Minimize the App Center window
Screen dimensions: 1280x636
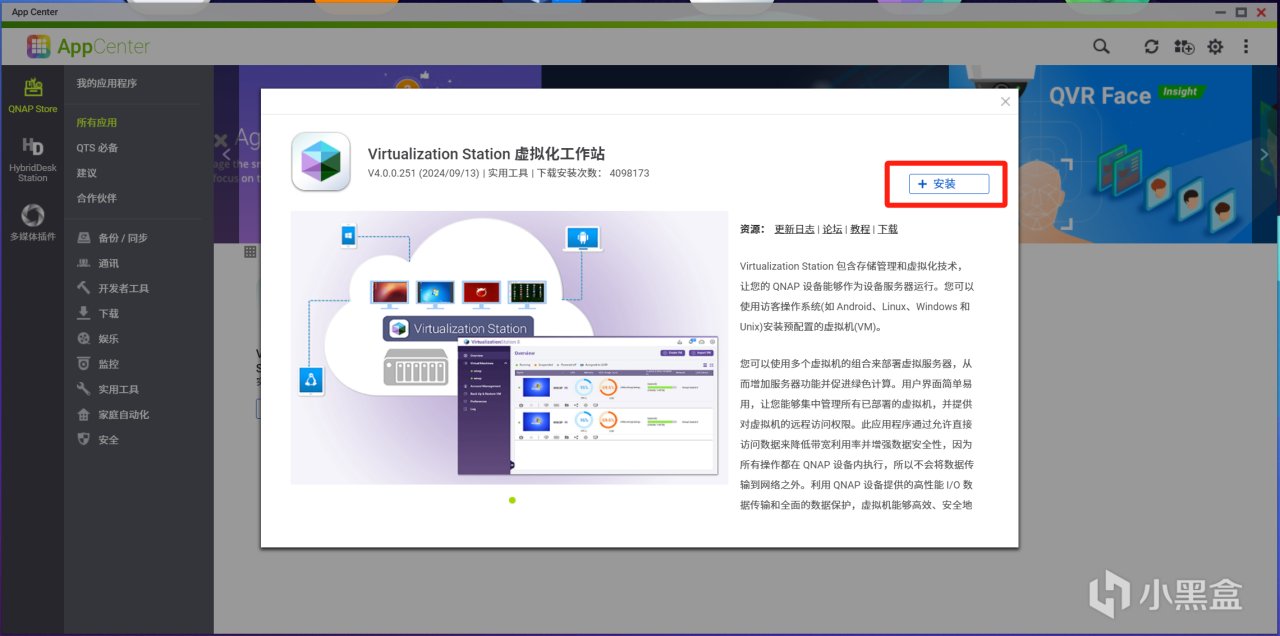(1218, 12)
